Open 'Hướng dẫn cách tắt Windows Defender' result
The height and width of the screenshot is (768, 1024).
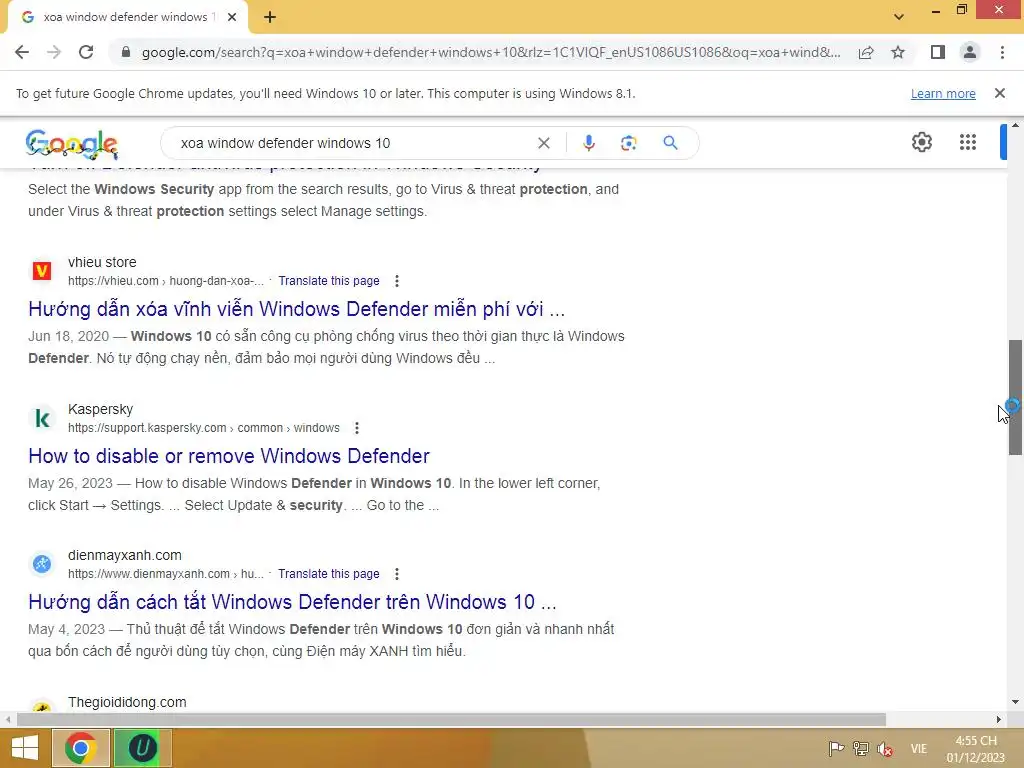[292, 601]
